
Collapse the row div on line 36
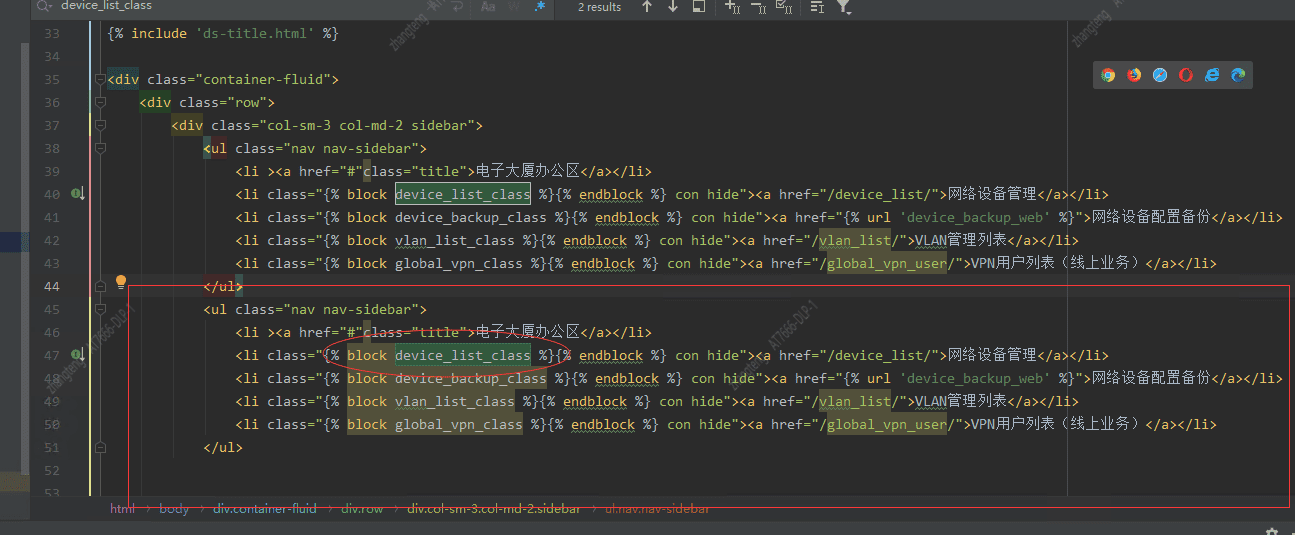pyautogui.click(x=99, y=102)
